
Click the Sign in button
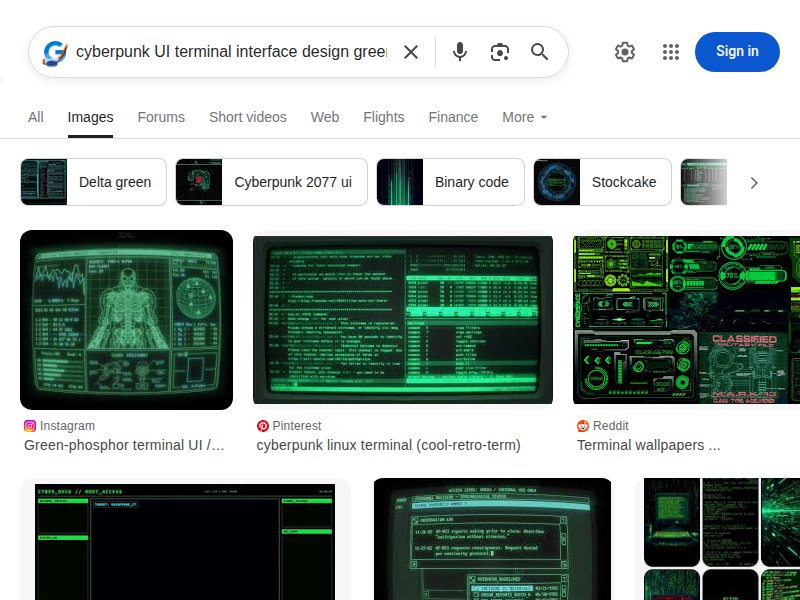click(737, 51)
